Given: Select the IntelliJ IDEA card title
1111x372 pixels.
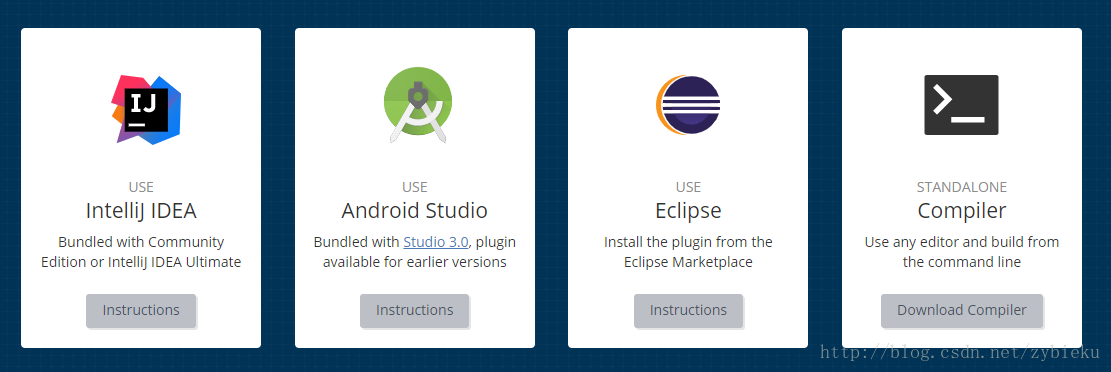Looking at the screenshot, I should (x=141, y=210).
